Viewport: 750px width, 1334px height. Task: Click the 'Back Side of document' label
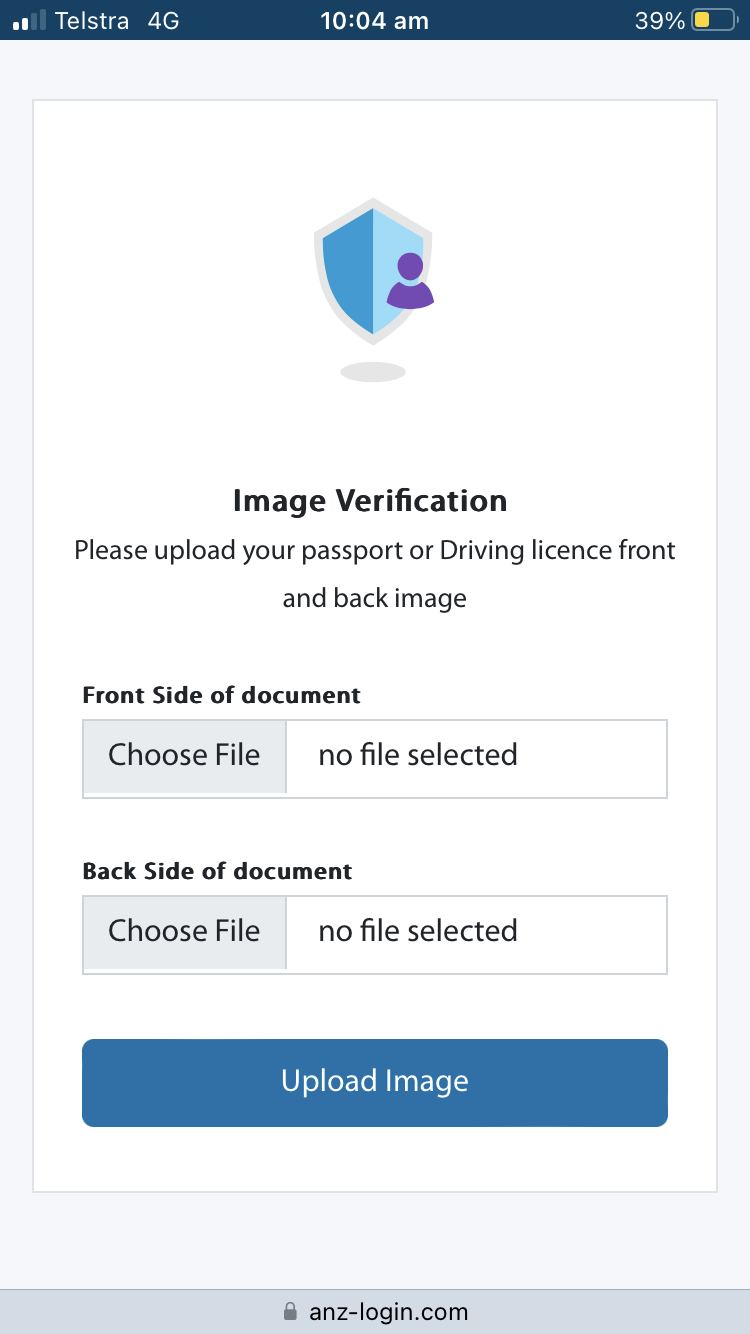click(x=217, y=871)
